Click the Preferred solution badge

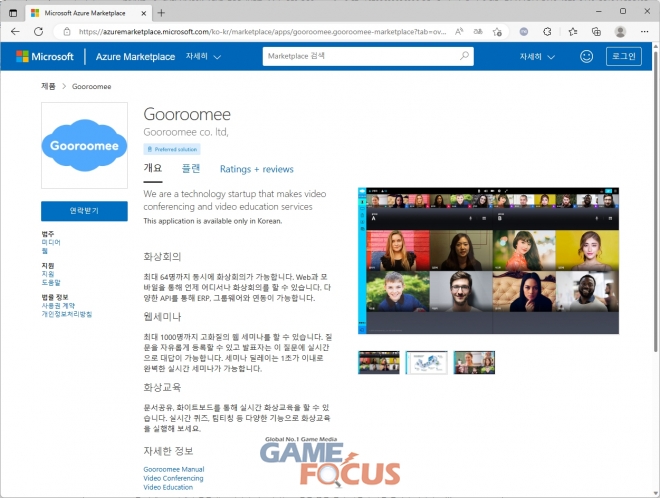(172, 149)
